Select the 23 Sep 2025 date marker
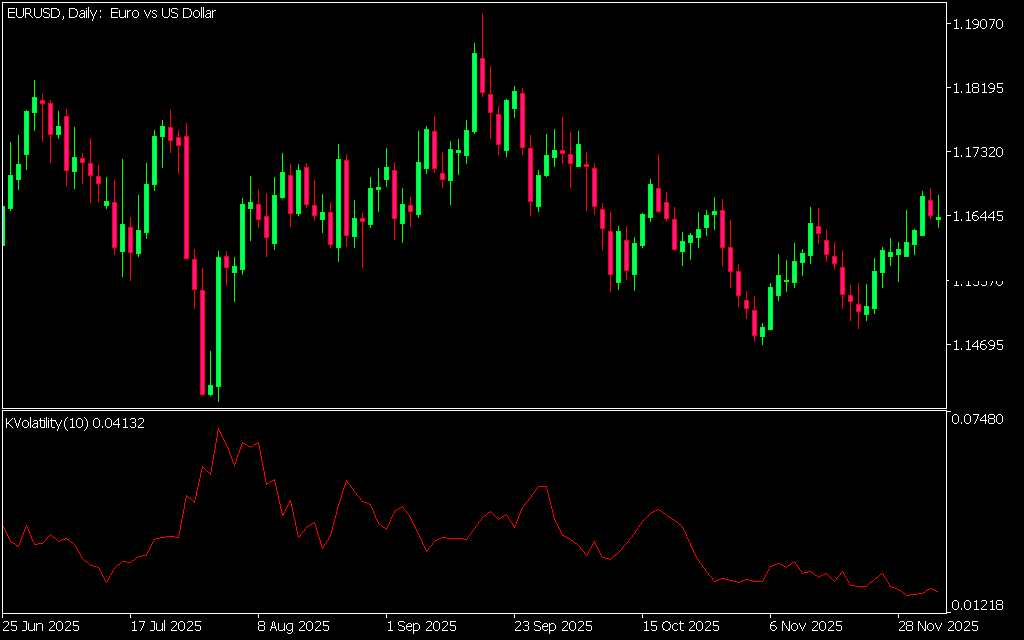This screenshot has width=1024, height=640. [x=551, y=627]
